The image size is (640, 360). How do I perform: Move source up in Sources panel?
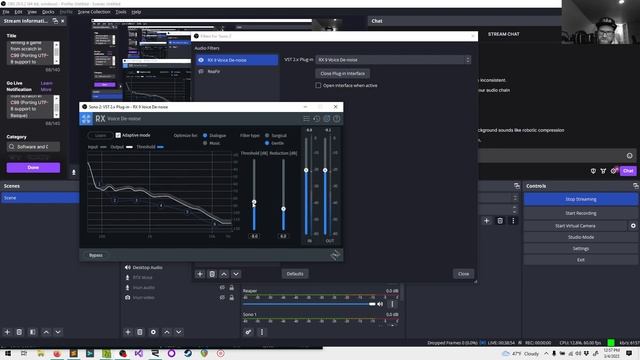(x=167, y=332)
